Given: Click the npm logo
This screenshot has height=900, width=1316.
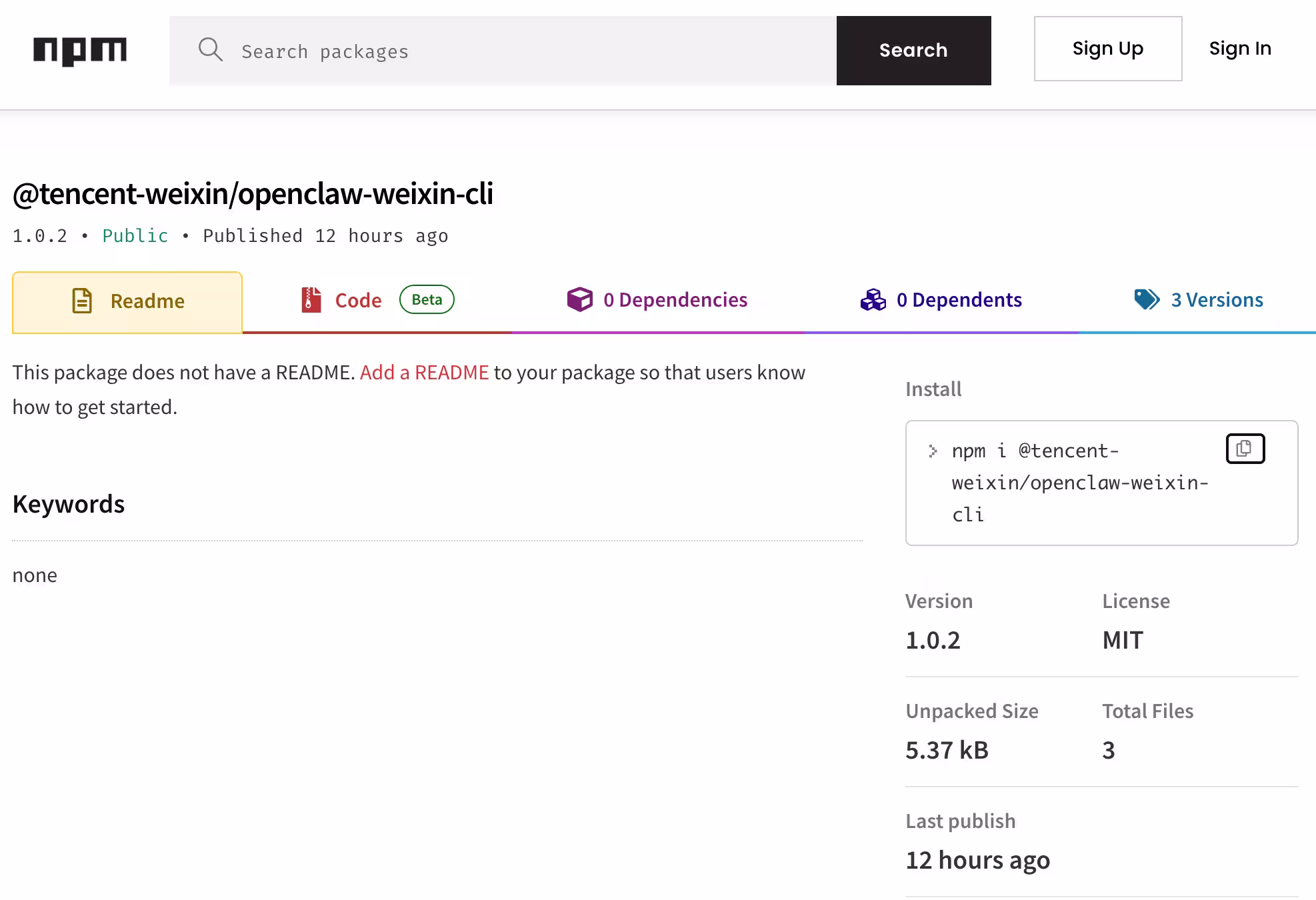Looking at the screenshot, I should [x=79, y=49].
